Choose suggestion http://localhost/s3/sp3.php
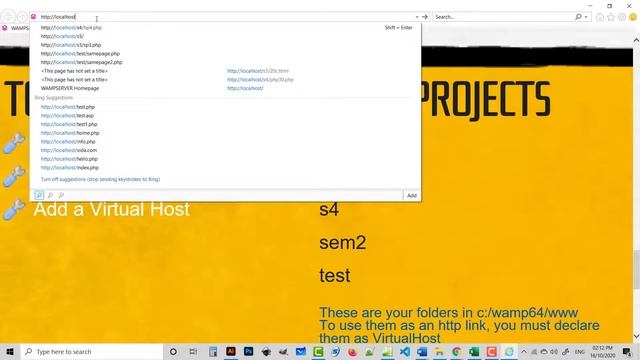This screenshot has height=360, width=640. (x=71, y=45)
